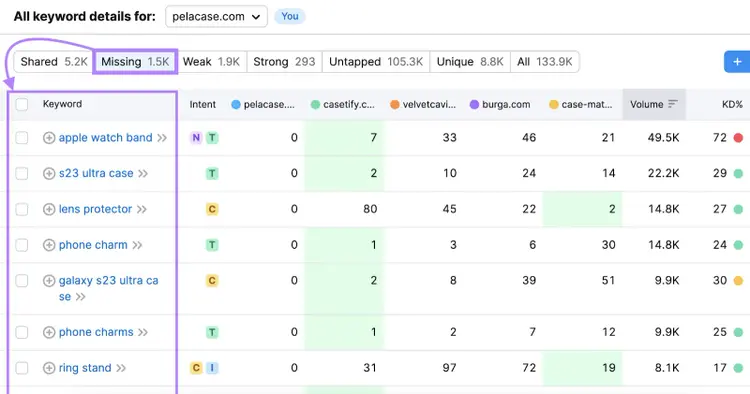
Task: Click purple burga.com column color dot
Action: pyautogui.click(x=474, y=104)
